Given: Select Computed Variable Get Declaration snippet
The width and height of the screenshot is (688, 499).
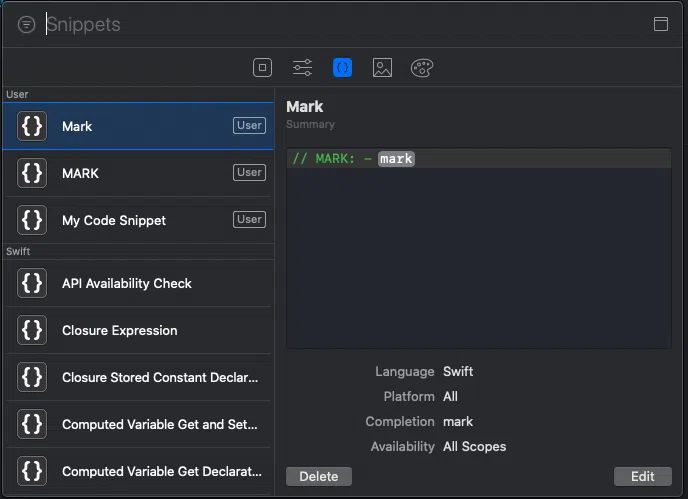Looking at the screenshot, I should pos(138,471).
